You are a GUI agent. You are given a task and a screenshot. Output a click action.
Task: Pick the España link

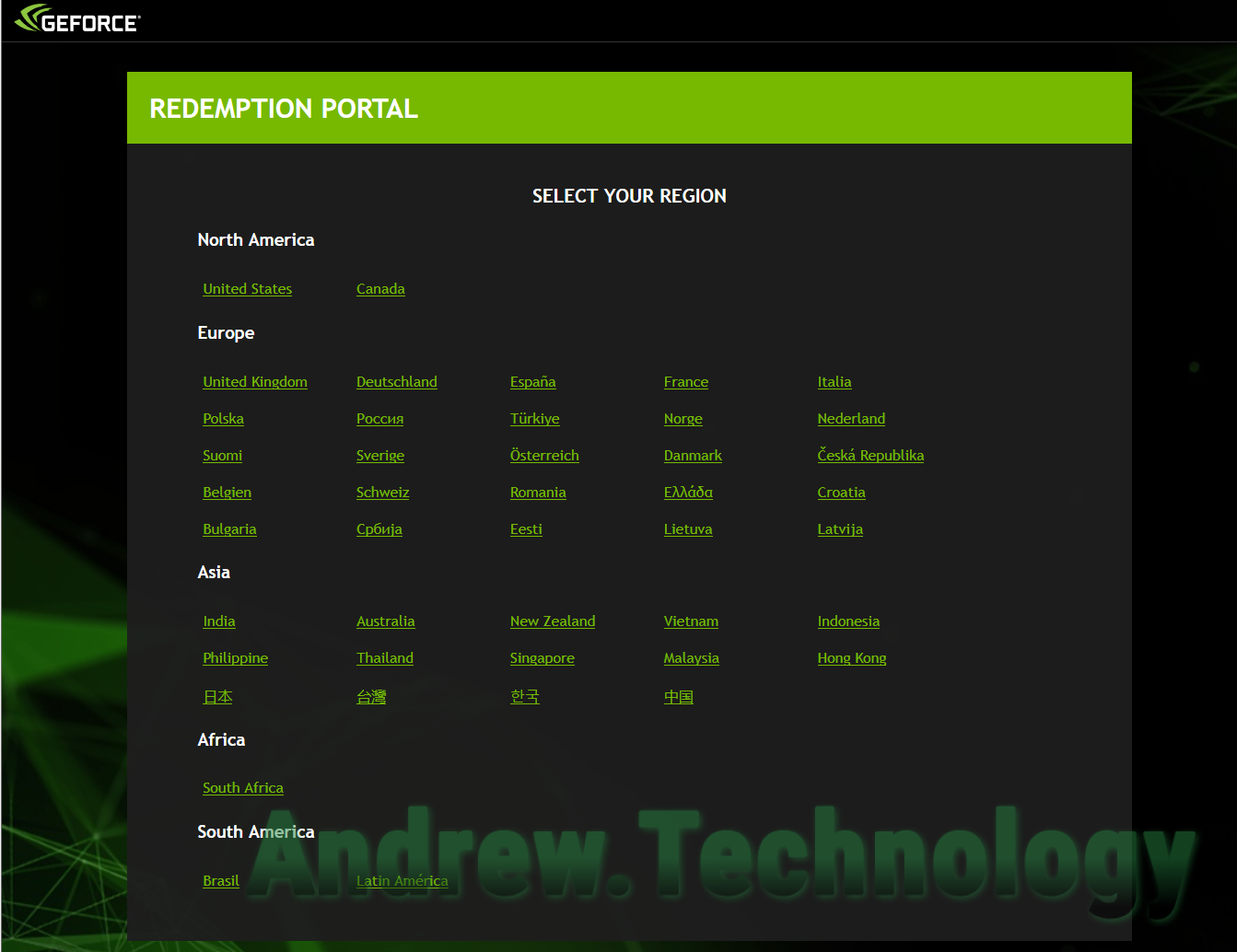[x=533, y=382]
